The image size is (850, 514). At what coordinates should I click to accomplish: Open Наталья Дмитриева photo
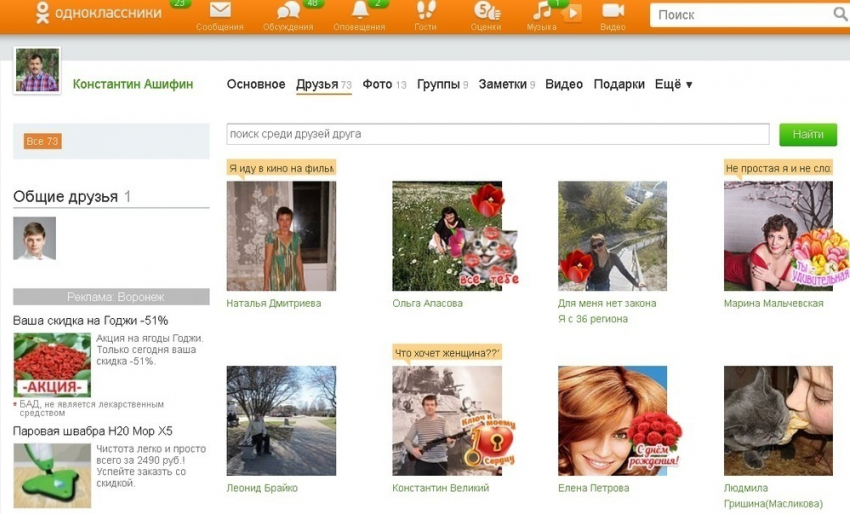click(x=281, y=236)
